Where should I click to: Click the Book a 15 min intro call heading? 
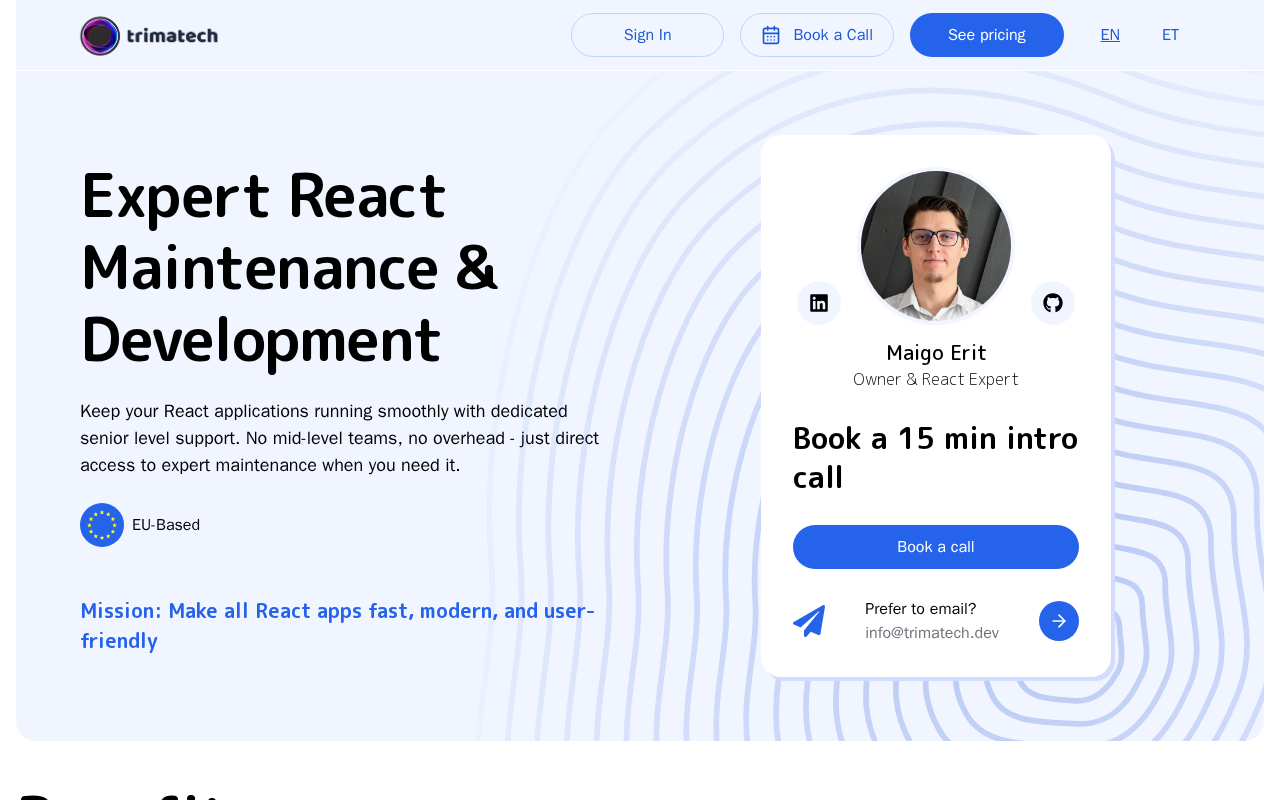point(936,458)
